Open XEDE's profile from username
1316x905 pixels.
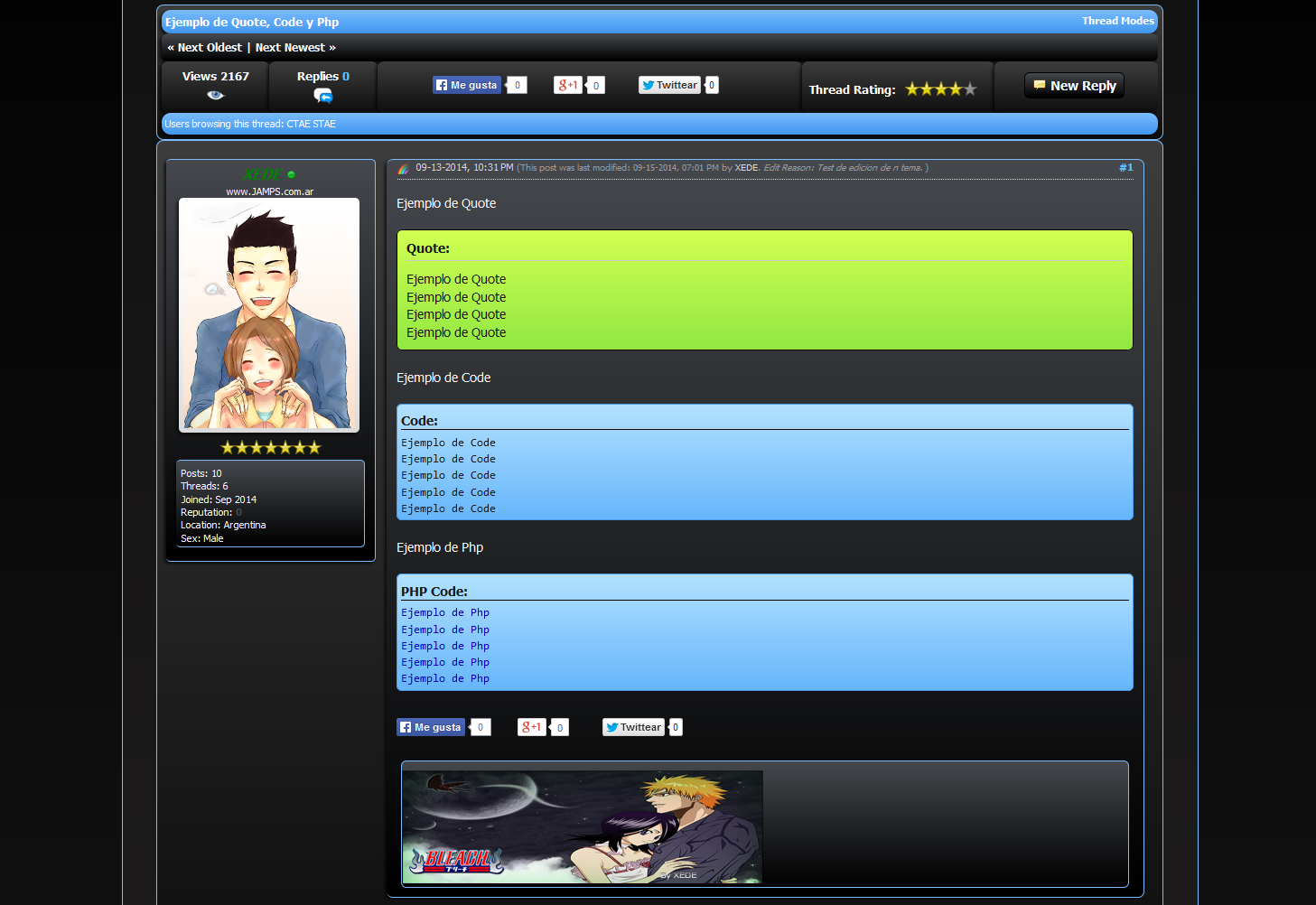[x=262, y=174]
